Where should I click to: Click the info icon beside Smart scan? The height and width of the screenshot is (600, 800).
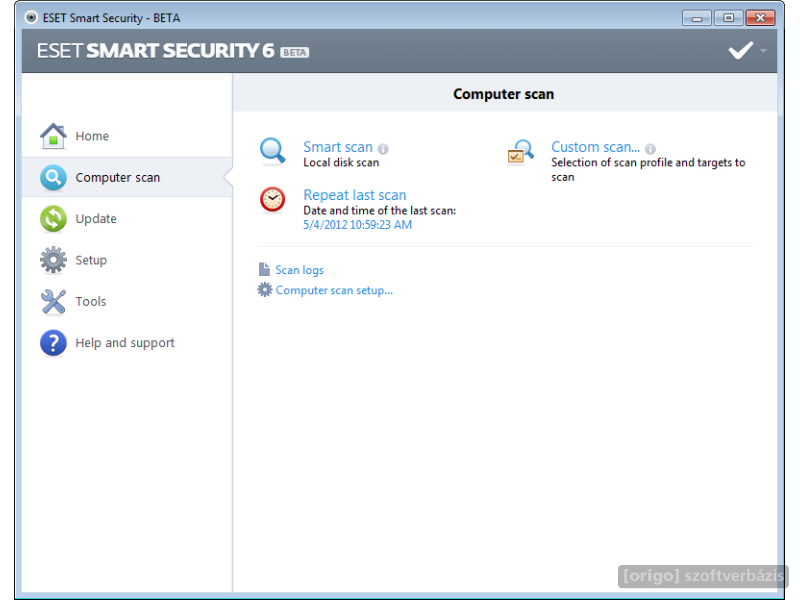tap(383, 148)
